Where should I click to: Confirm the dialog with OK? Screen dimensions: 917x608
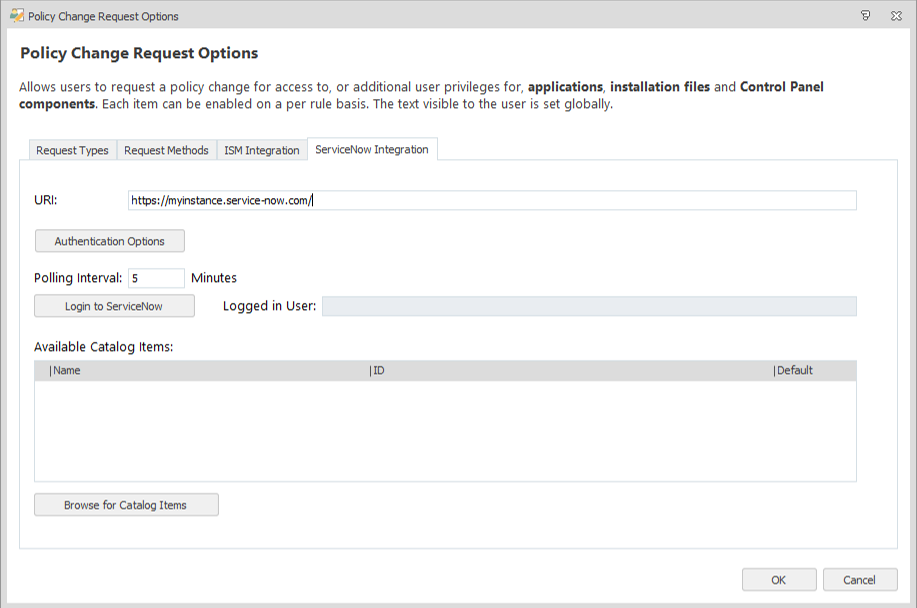[778, 580]
